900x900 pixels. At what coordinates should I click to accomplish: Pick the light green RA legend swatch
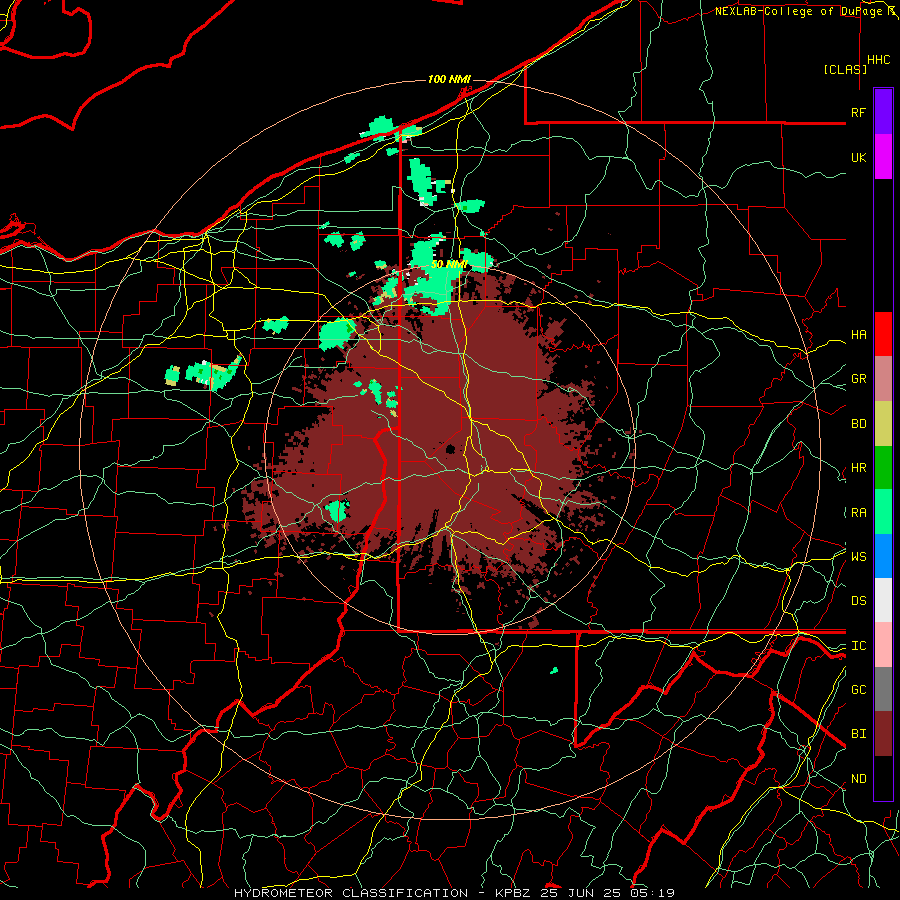[883, 512]
